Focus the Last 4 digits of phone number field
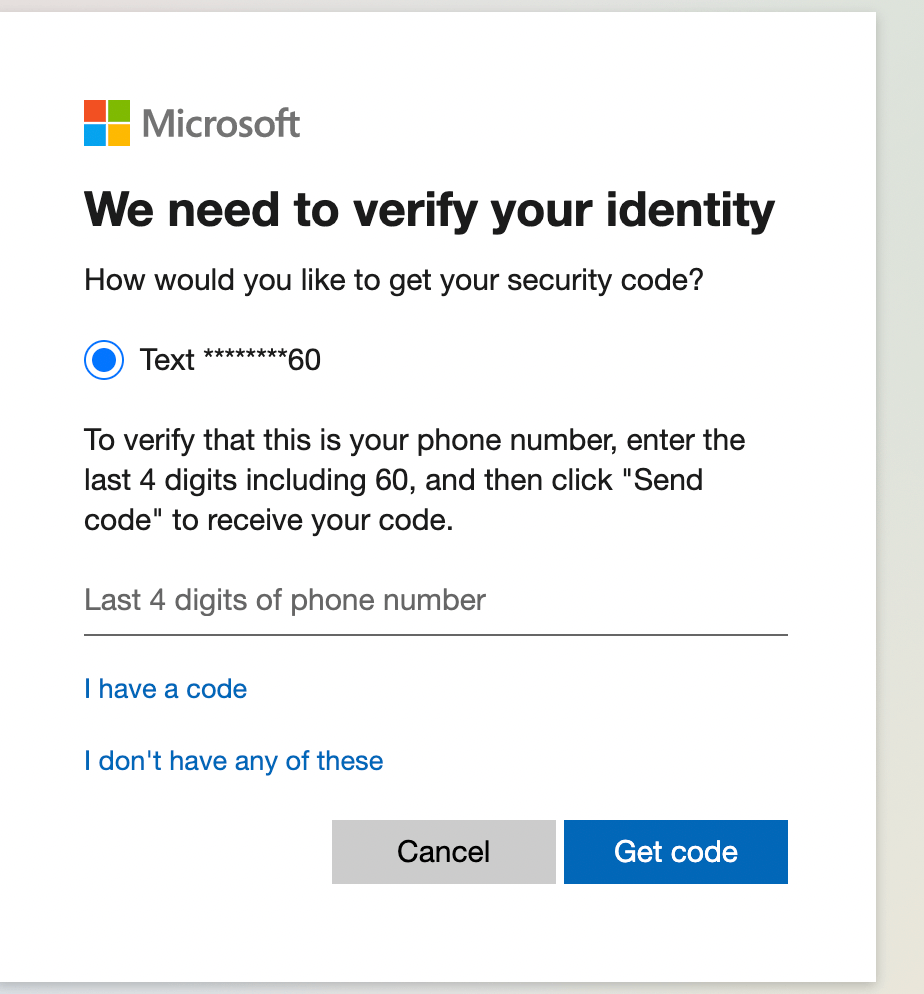924x994 pixels. click(x=435, y=600)
